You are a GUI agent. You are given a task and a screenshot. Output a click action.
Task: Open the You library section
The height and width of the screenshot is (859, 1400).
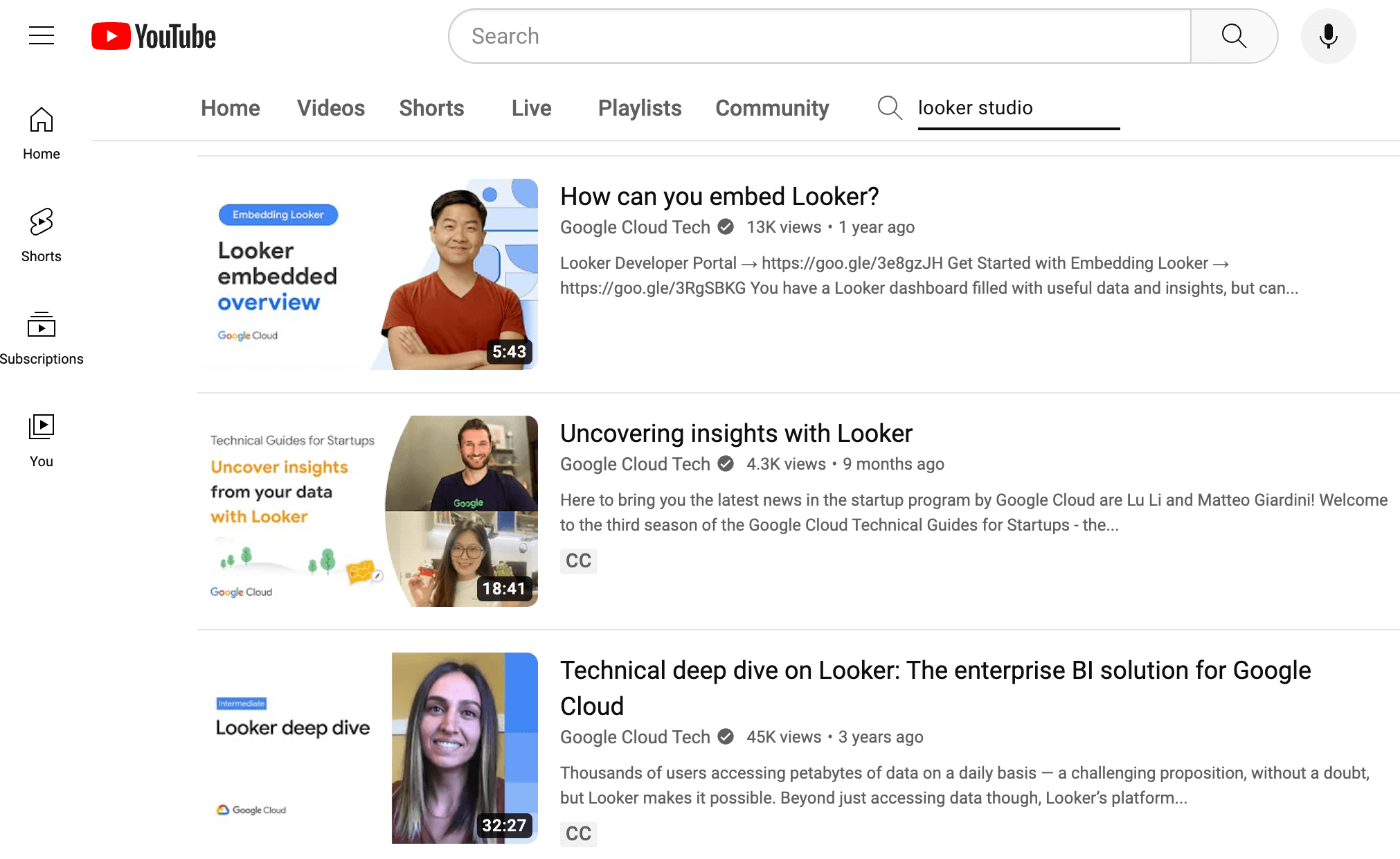(x=42, y=441)
